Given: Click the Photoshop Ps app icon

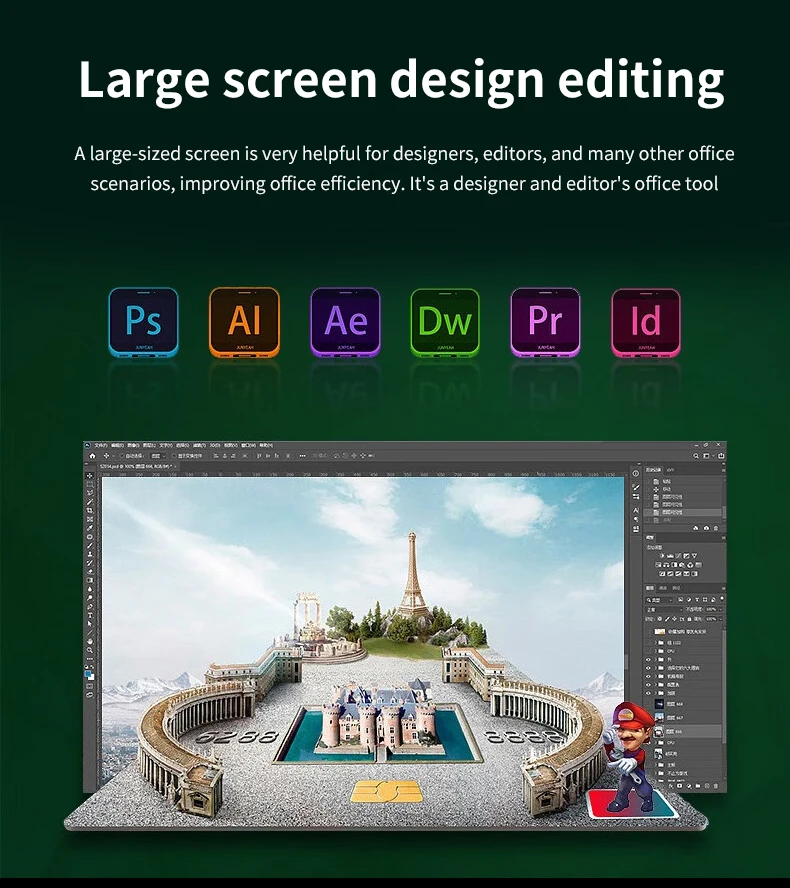Looking at the screenshot, I should coord(143,322).
